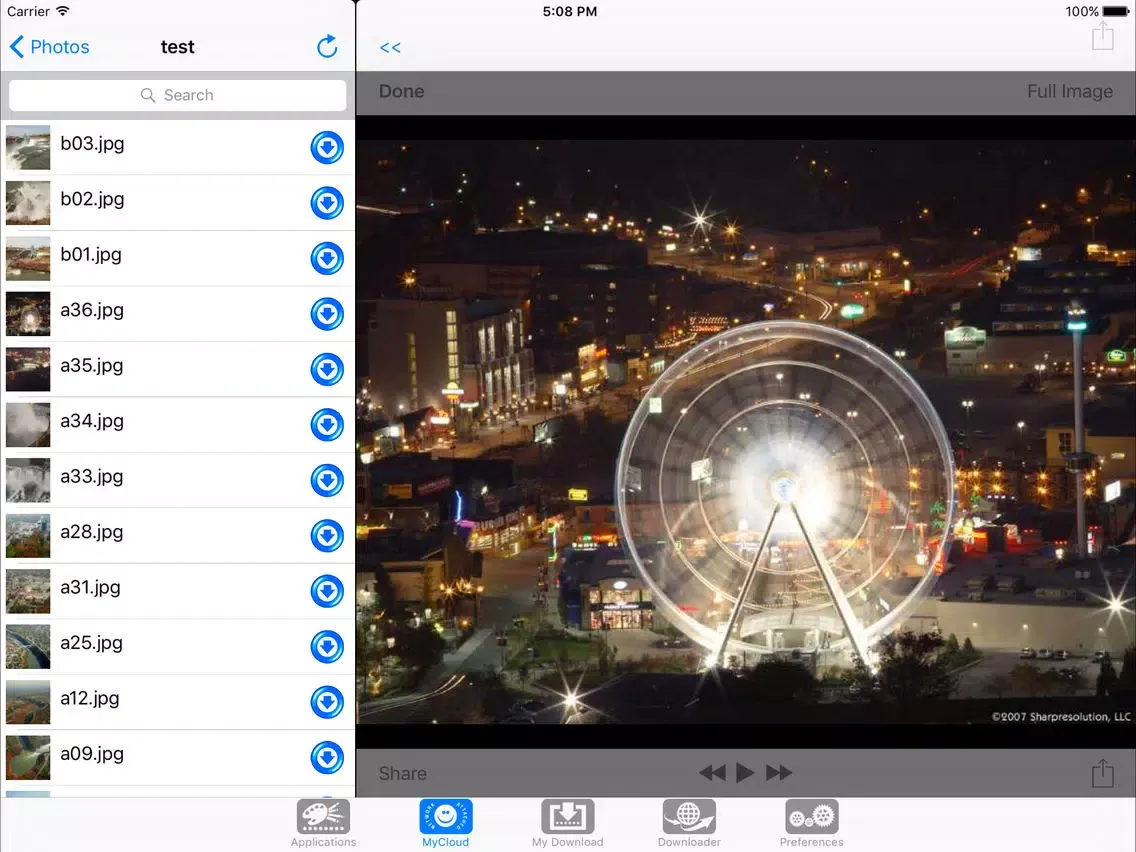
Task: Tap the Ferris wheel preview image
Action: tap(746, 432)
